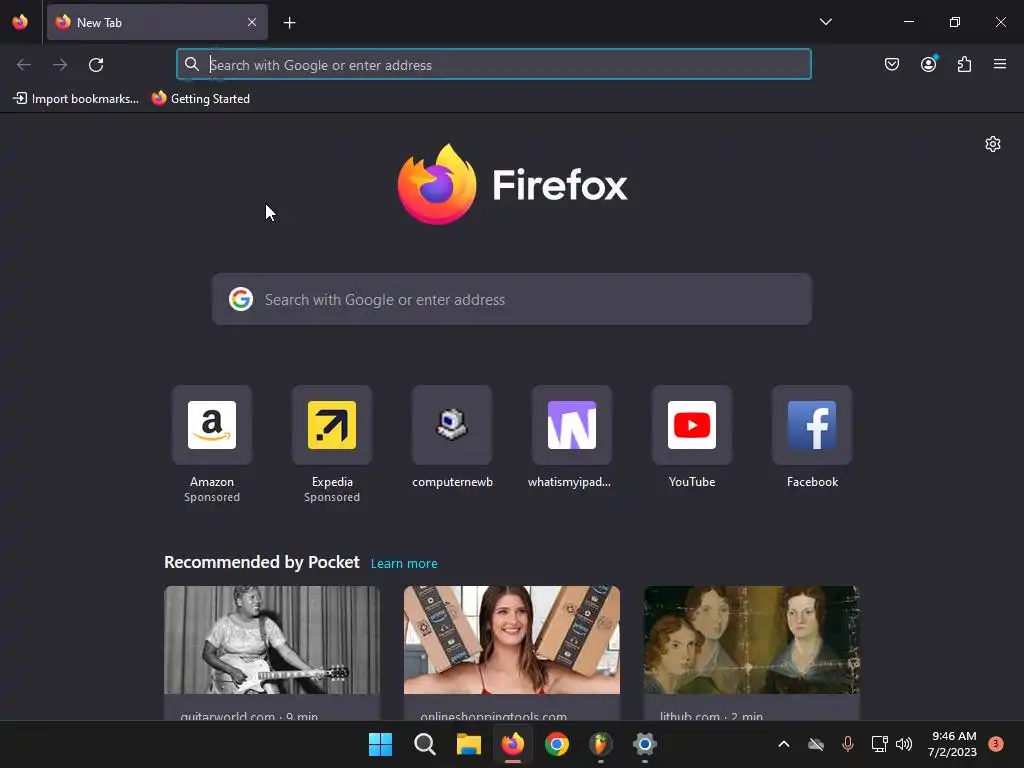The width and height of the screenshot is (1024, 768).
Task: Open the Firefox account icon
Action: coord(928,64)
